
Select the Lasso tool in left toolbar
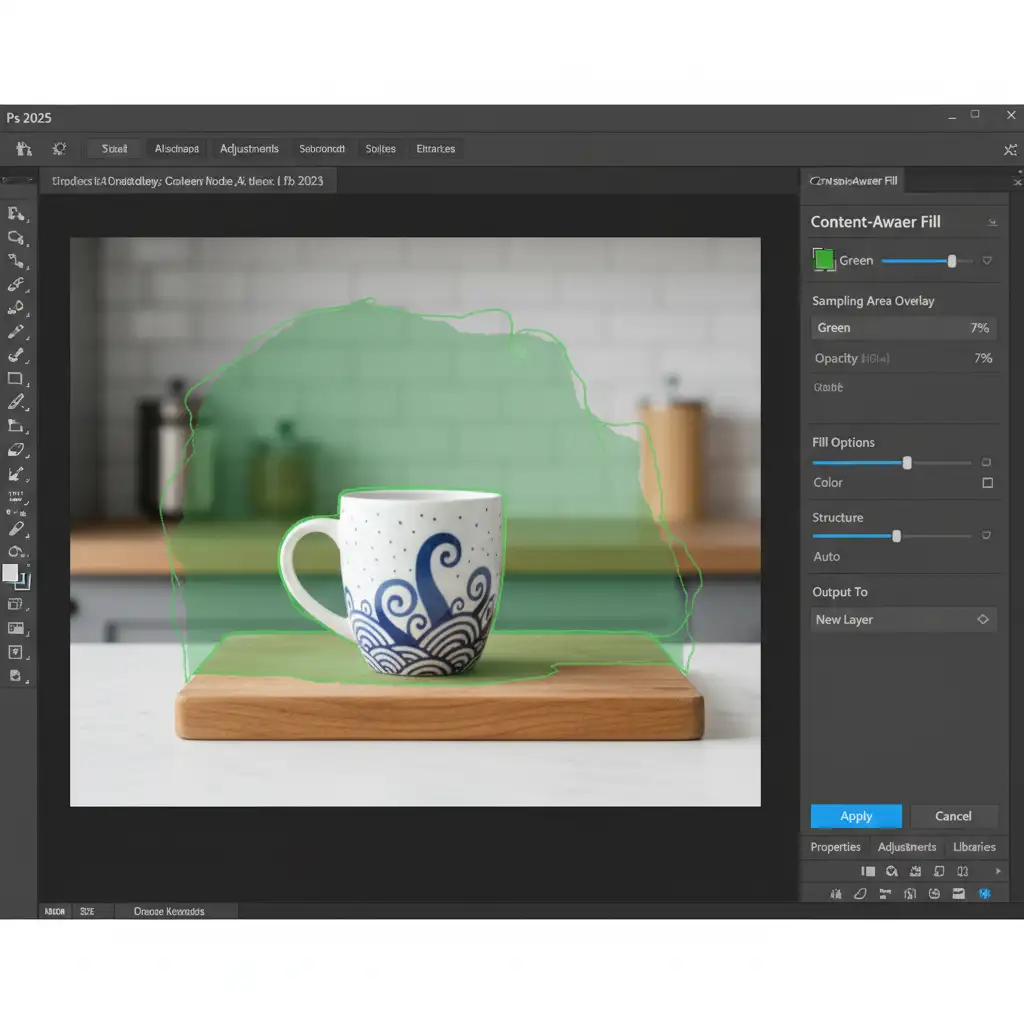tap(16, 237)
